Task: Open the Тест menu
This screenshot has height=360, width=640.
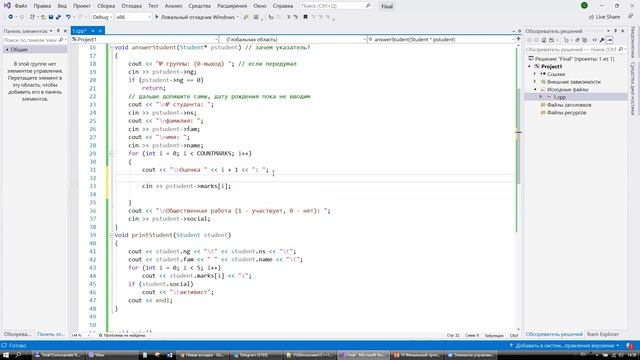Action: click(153, 6)
